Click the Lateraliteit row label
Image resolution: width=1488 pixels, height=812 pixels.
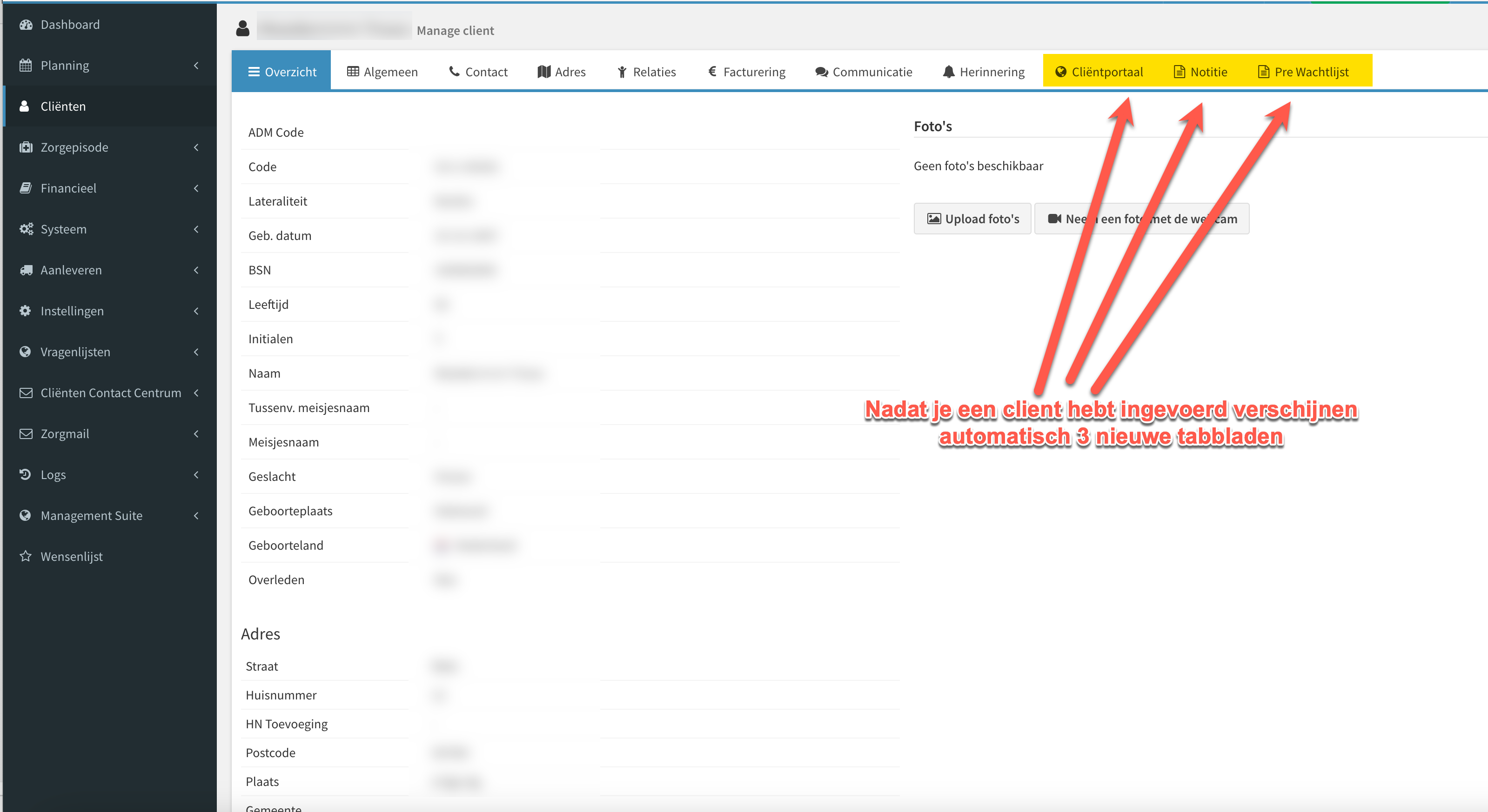(x=277, y=201)
